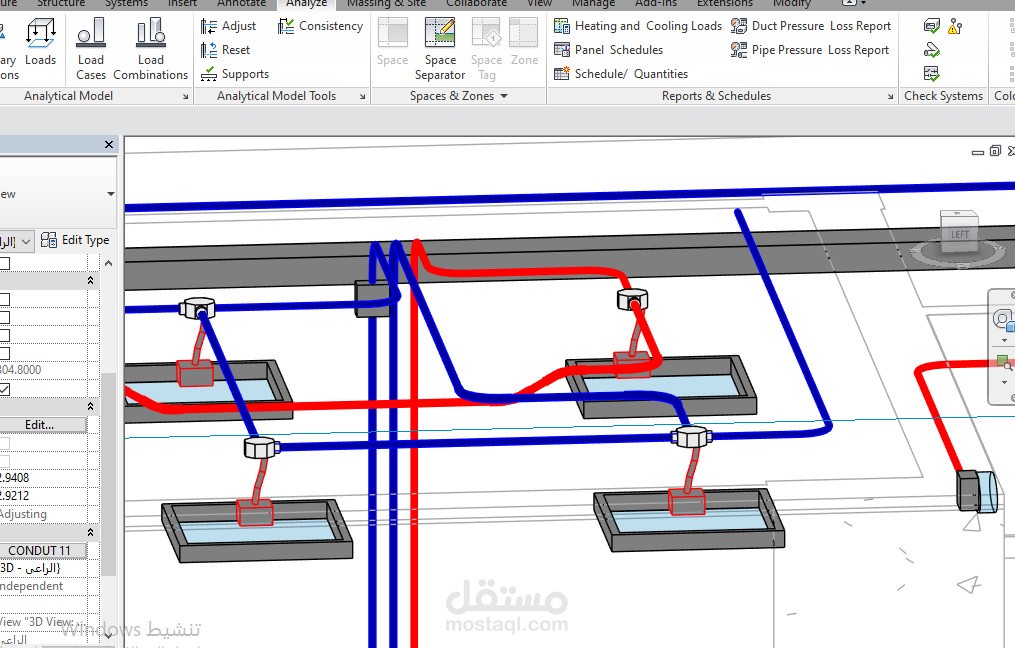Open the steering wheel navigation tool
Image resolution: width=1015 pixels, height=648 pixels.
[1003, 319]
